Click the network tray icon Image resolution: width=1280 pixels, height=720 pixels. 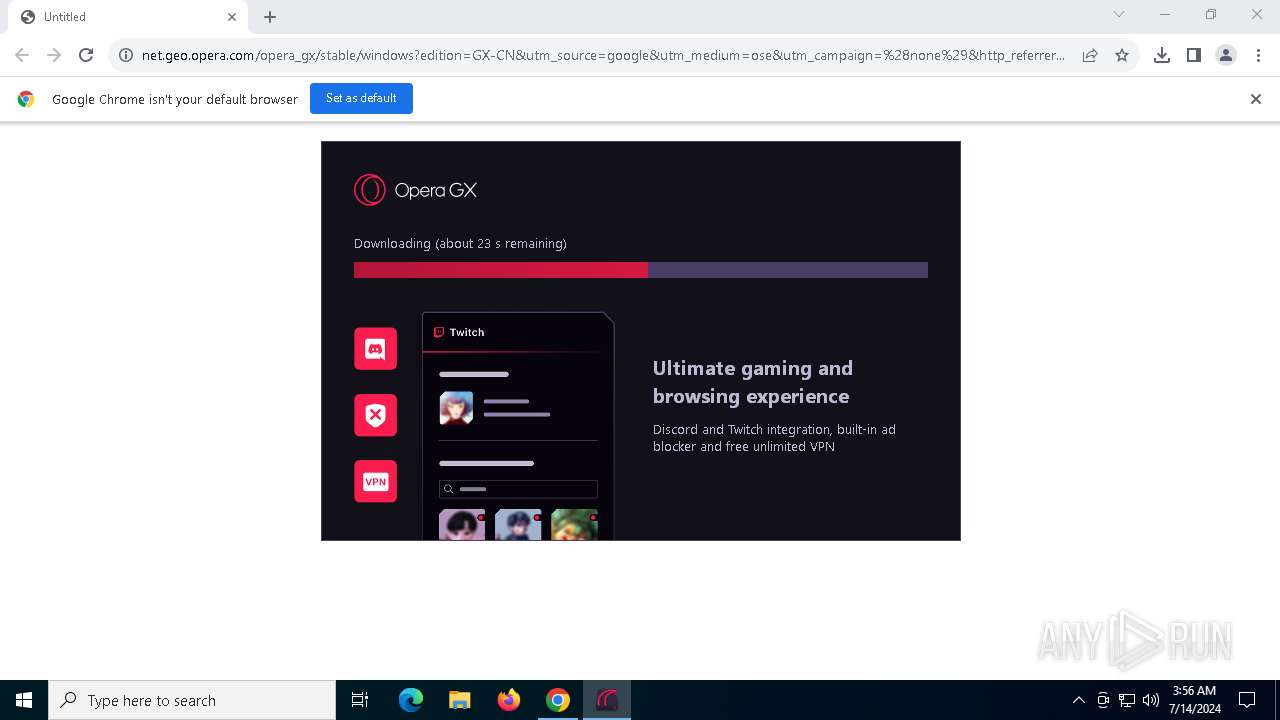[x=1127, y=700]
